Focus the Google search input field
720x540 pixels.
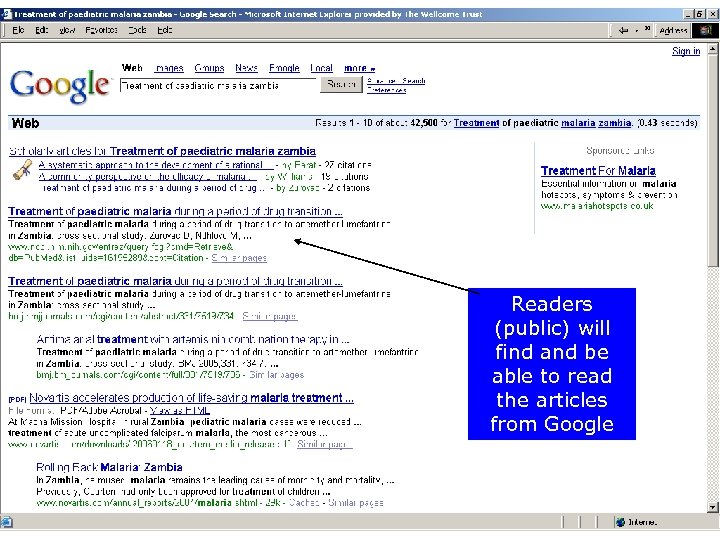tap(218, 85)
